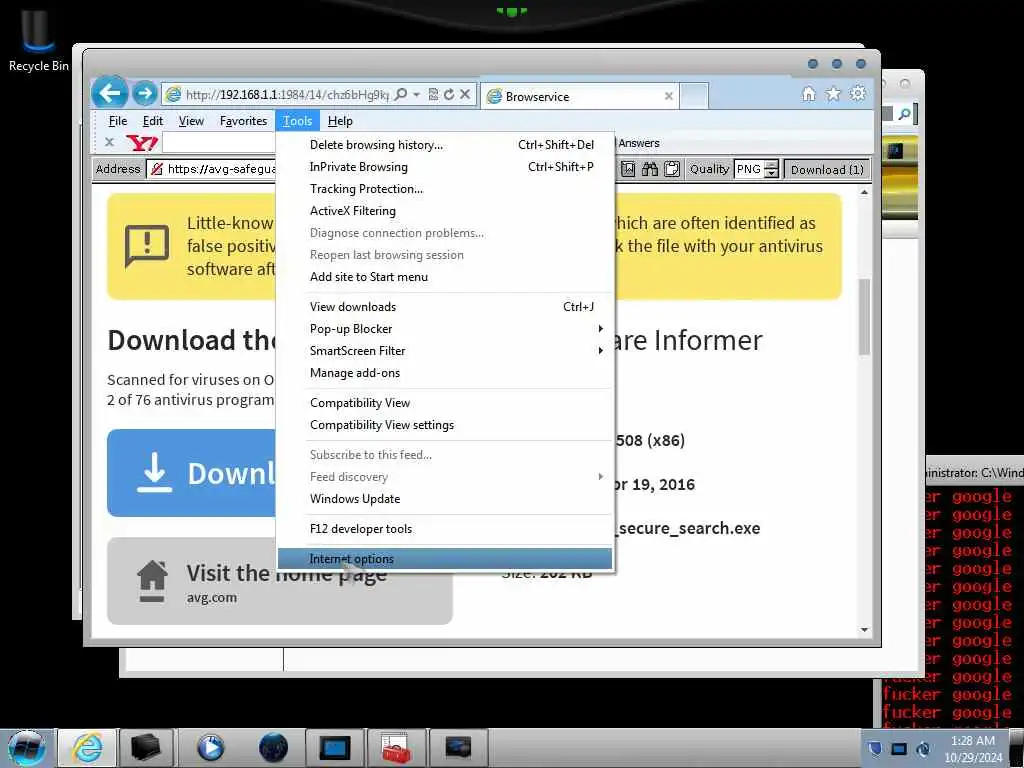This screenshot has width=1024, height=768.
Task: Click the clock in the system tray
Action: coord(972,749)
